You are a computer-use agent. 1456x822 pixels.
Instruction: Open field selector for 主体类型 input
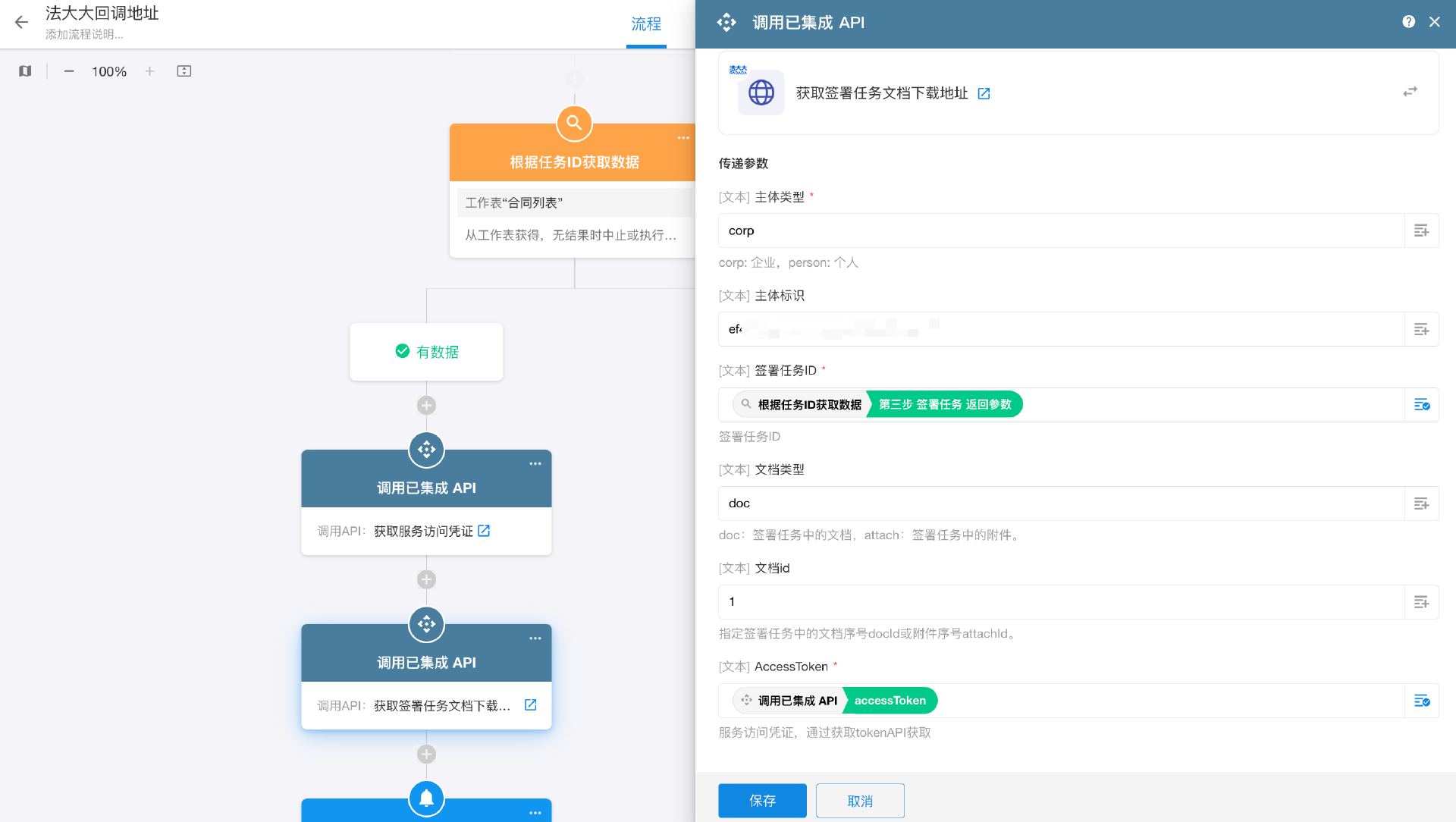point(1421,231)
